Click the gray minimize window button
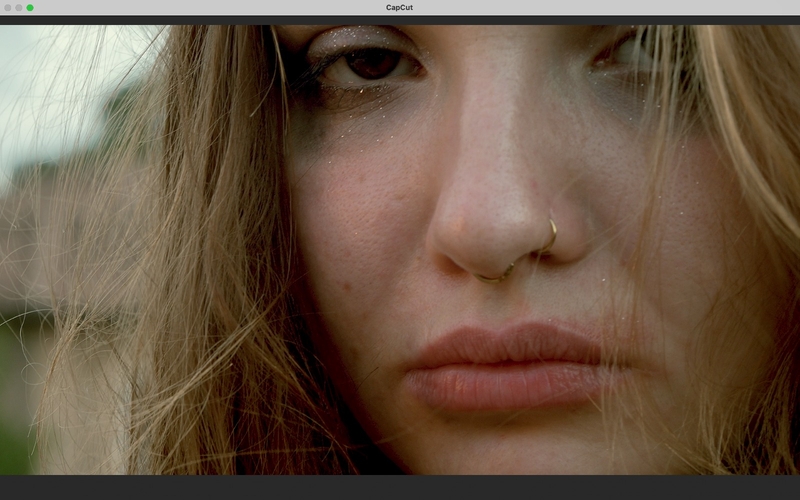 point(18,8)
